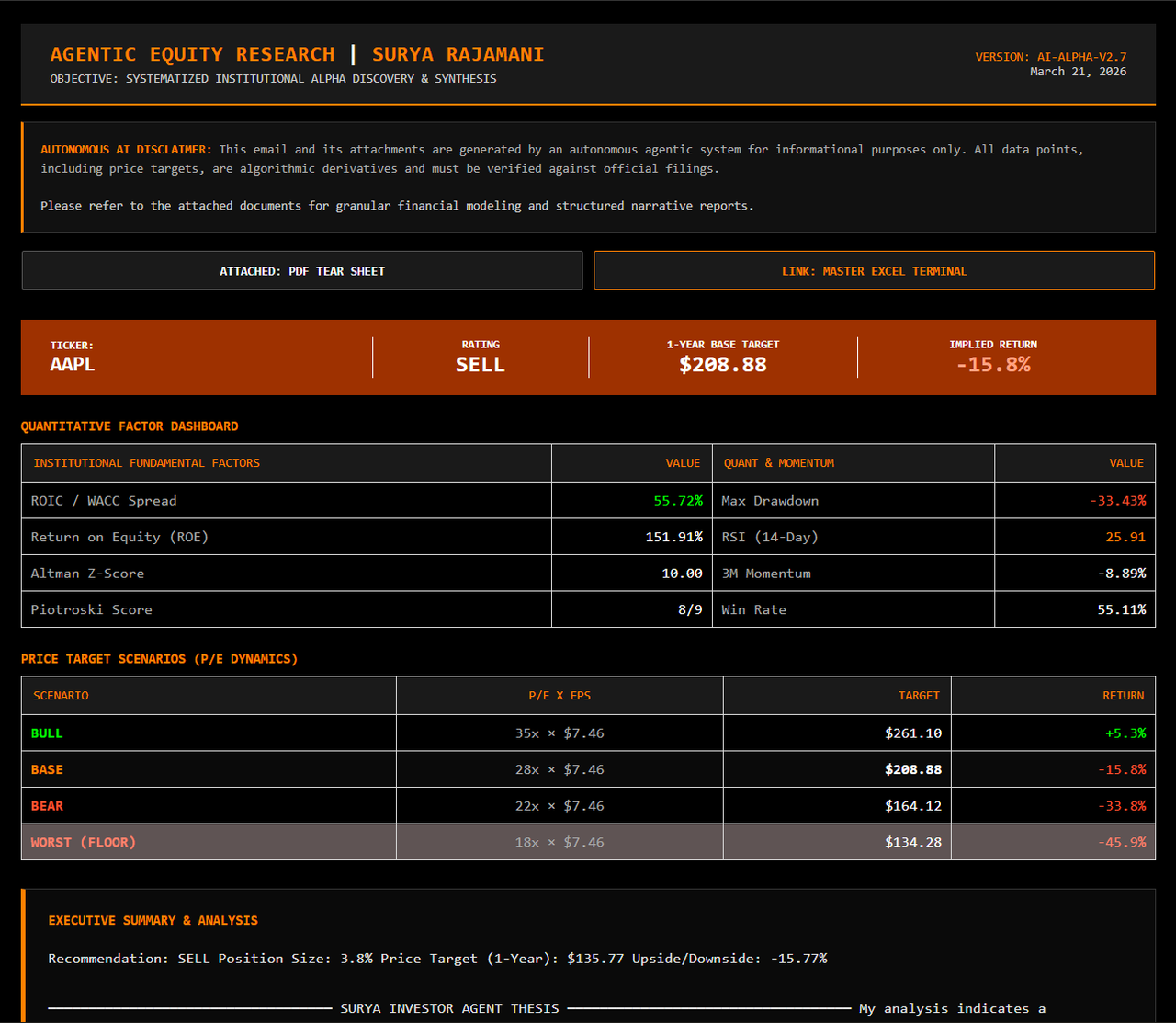Click the +5.3% bull return

[x=1125, y=733]
